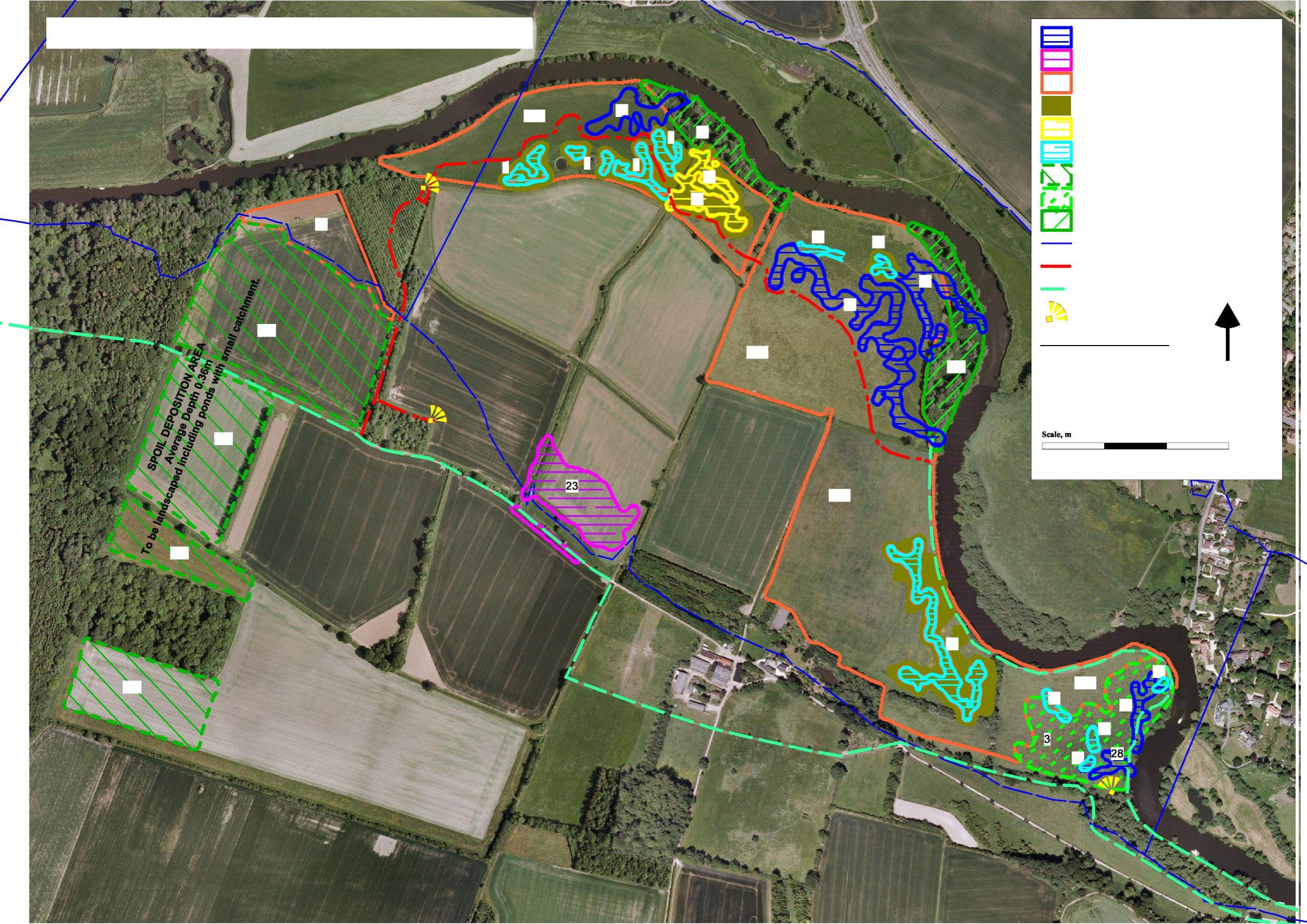Screen dimensions: 1307x924
Task: Click the cyan hatched legend symbol
Action: pyautogui.click(x=1057, y=151)
